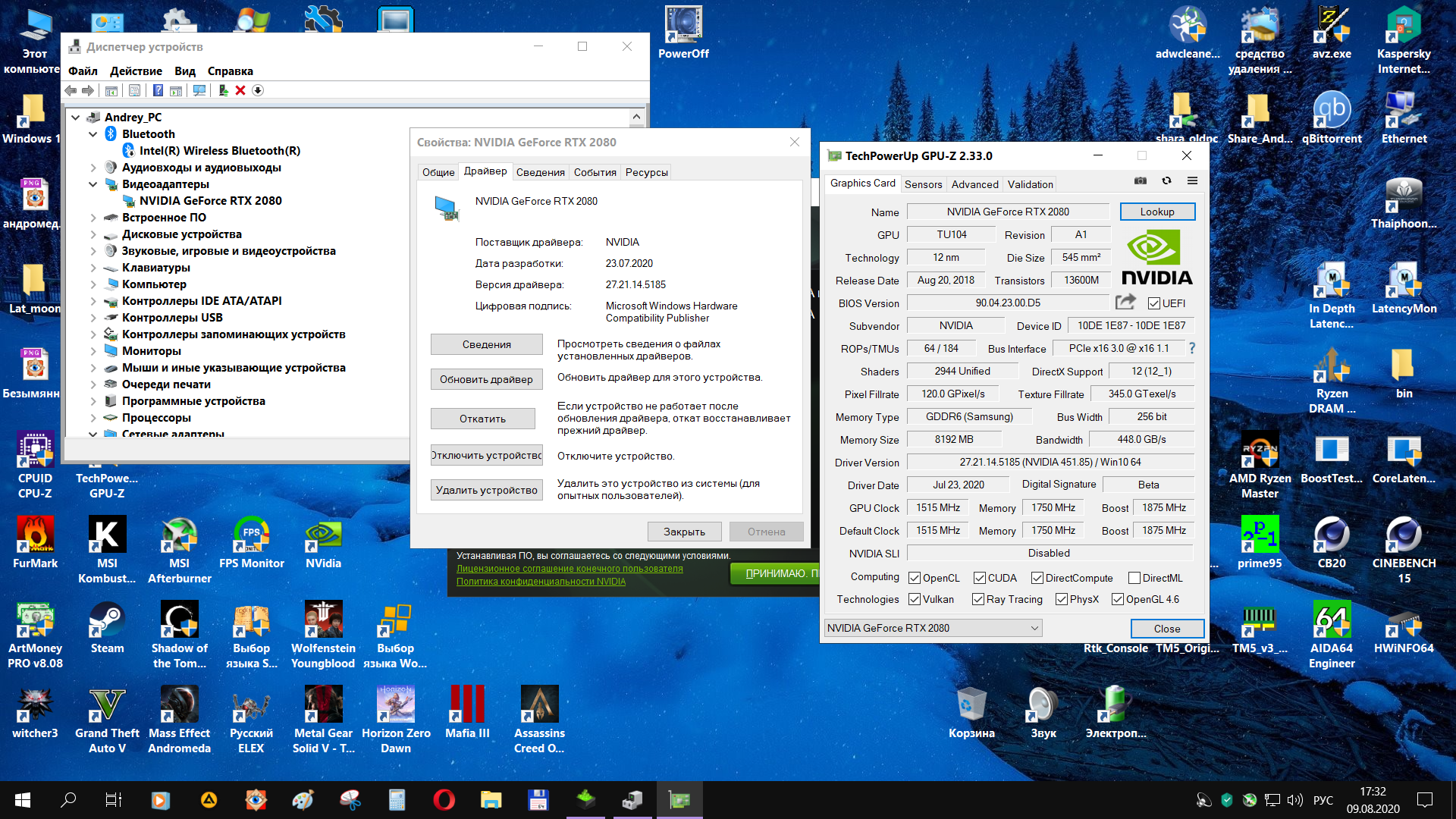Image resolution: width=1456 pixels, height=819 pixels.
Task: Open Opera browser from the taskbar
Action: [x=444, y=799]
